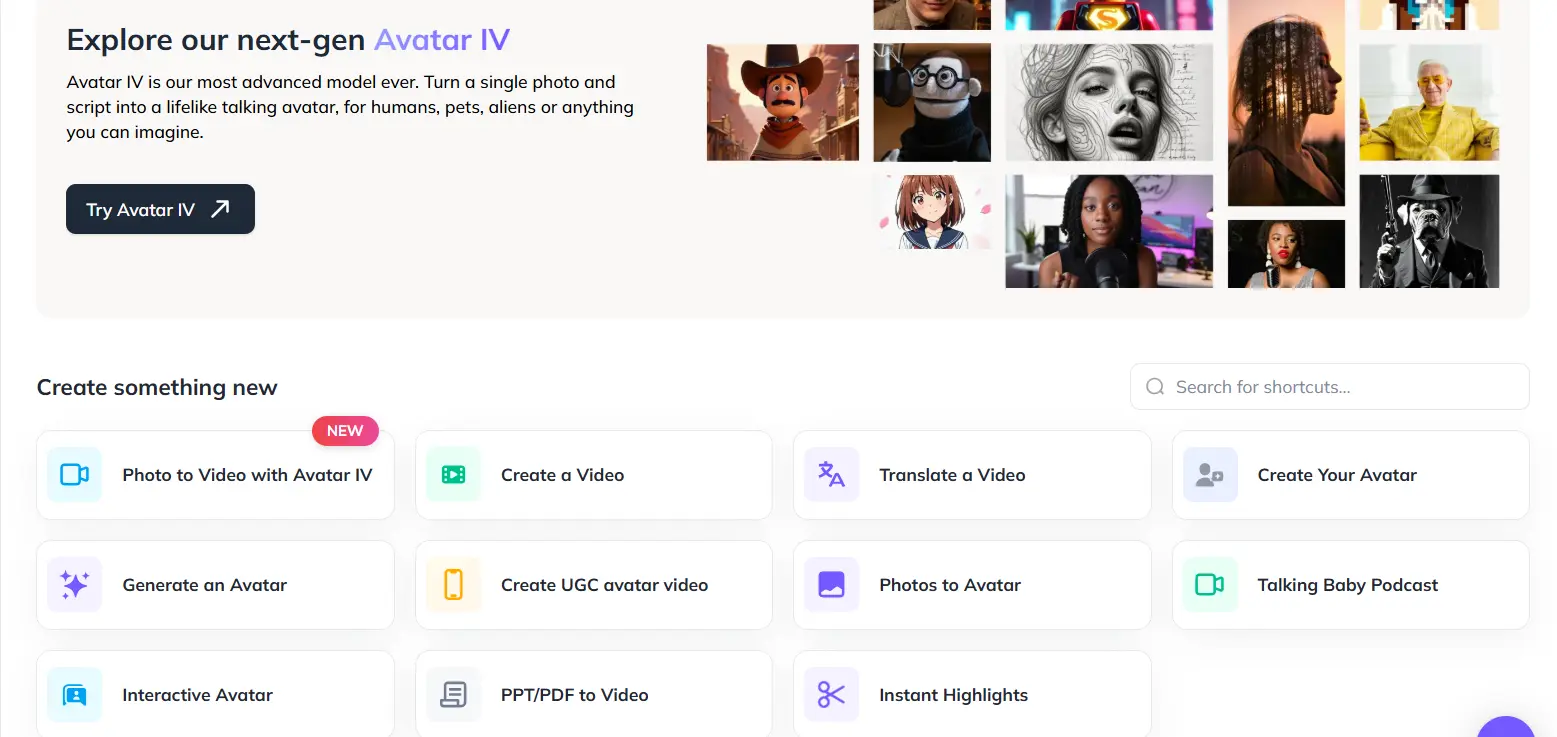The image size is (1557, 737).
Task: Choose the Photos to Avatar shortcut
Action: coord(972,585)
